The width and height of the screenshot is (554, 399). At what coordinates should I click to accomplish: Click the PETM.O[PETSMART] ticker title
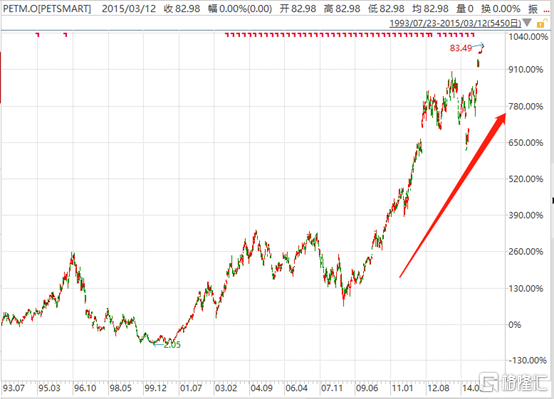click(x=47, y=8)
